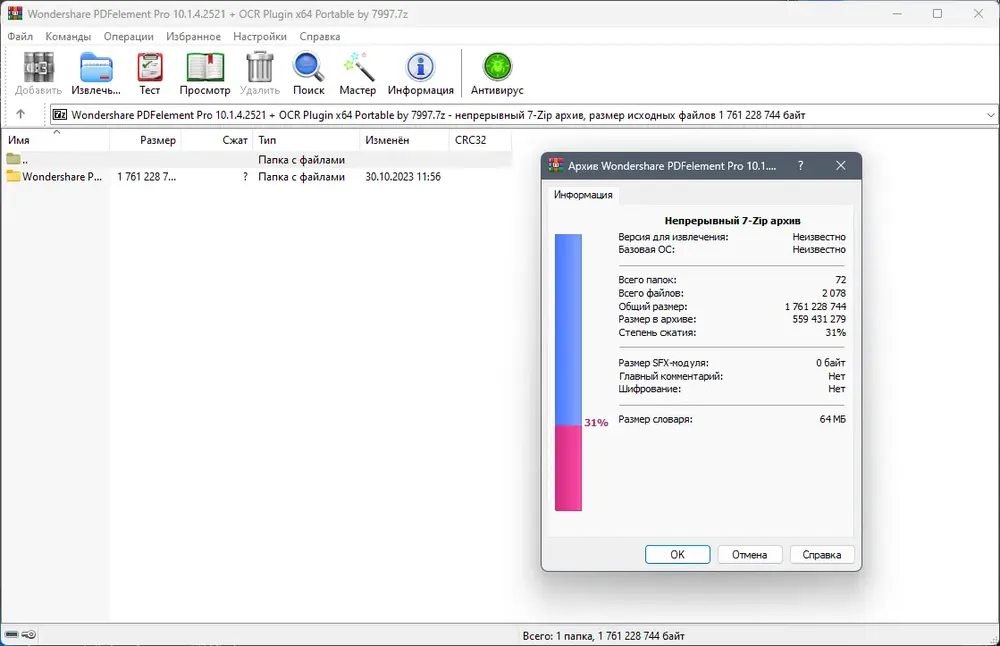Open the Операции menu
This screenshot has height=646, width=1000.
pyautogui.click(x=129, y=36)
